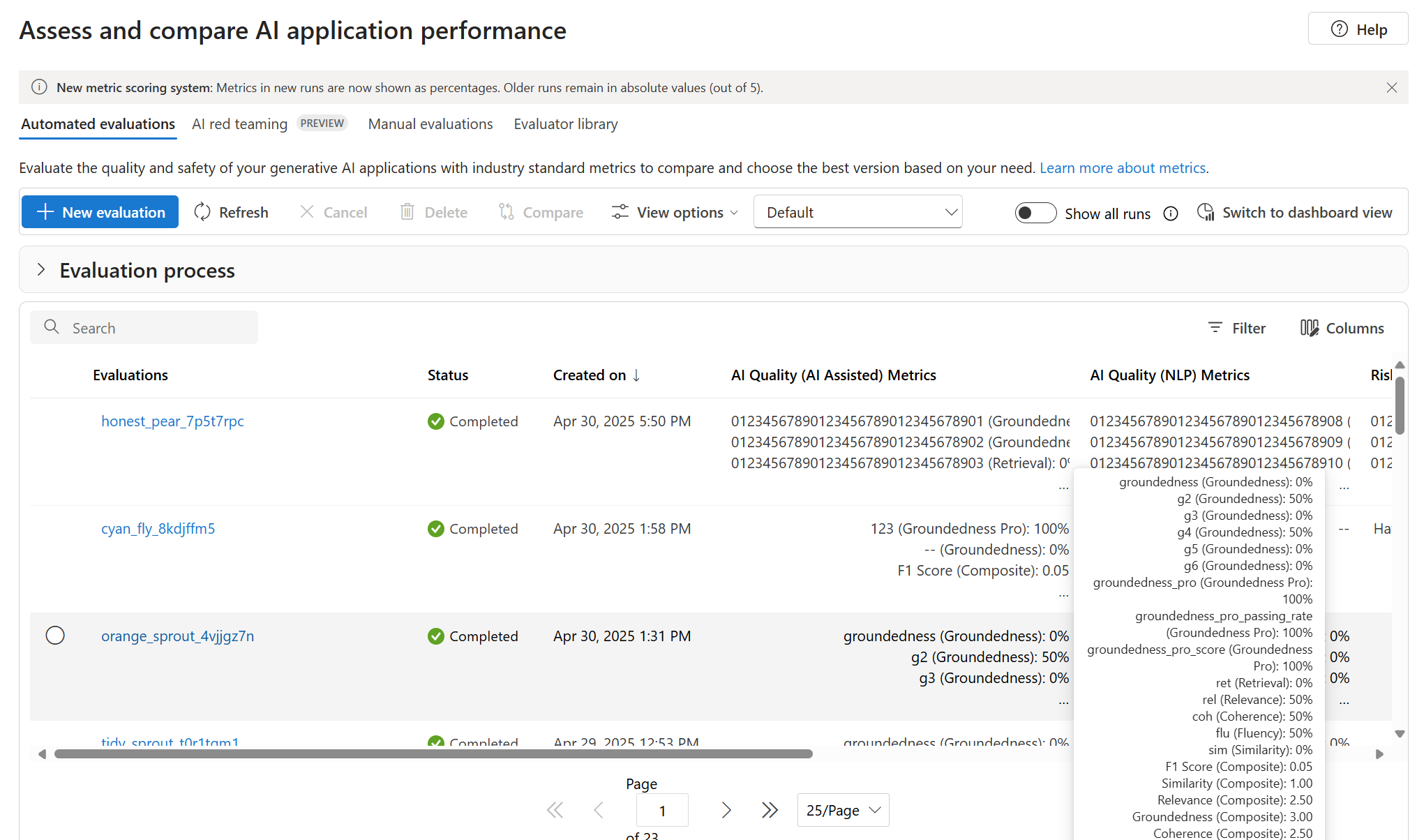This screenshot has height=840, width=1424.
Task: Dismiss the new metric scoring banner
Action: (x=1391, y=88)
